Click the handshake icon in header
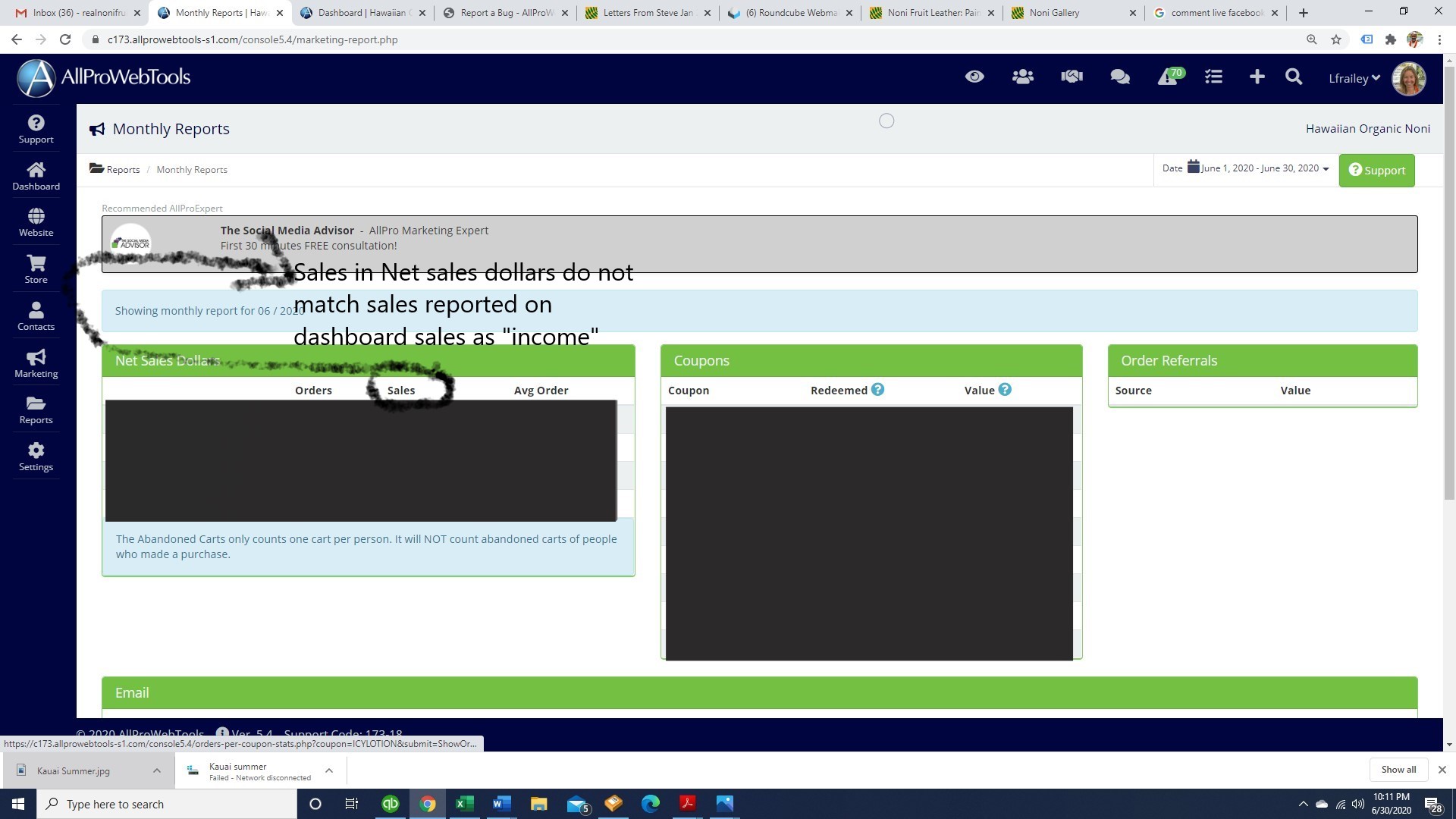Viewport: 1456px width, 819px height. (x=1072, y=77)
